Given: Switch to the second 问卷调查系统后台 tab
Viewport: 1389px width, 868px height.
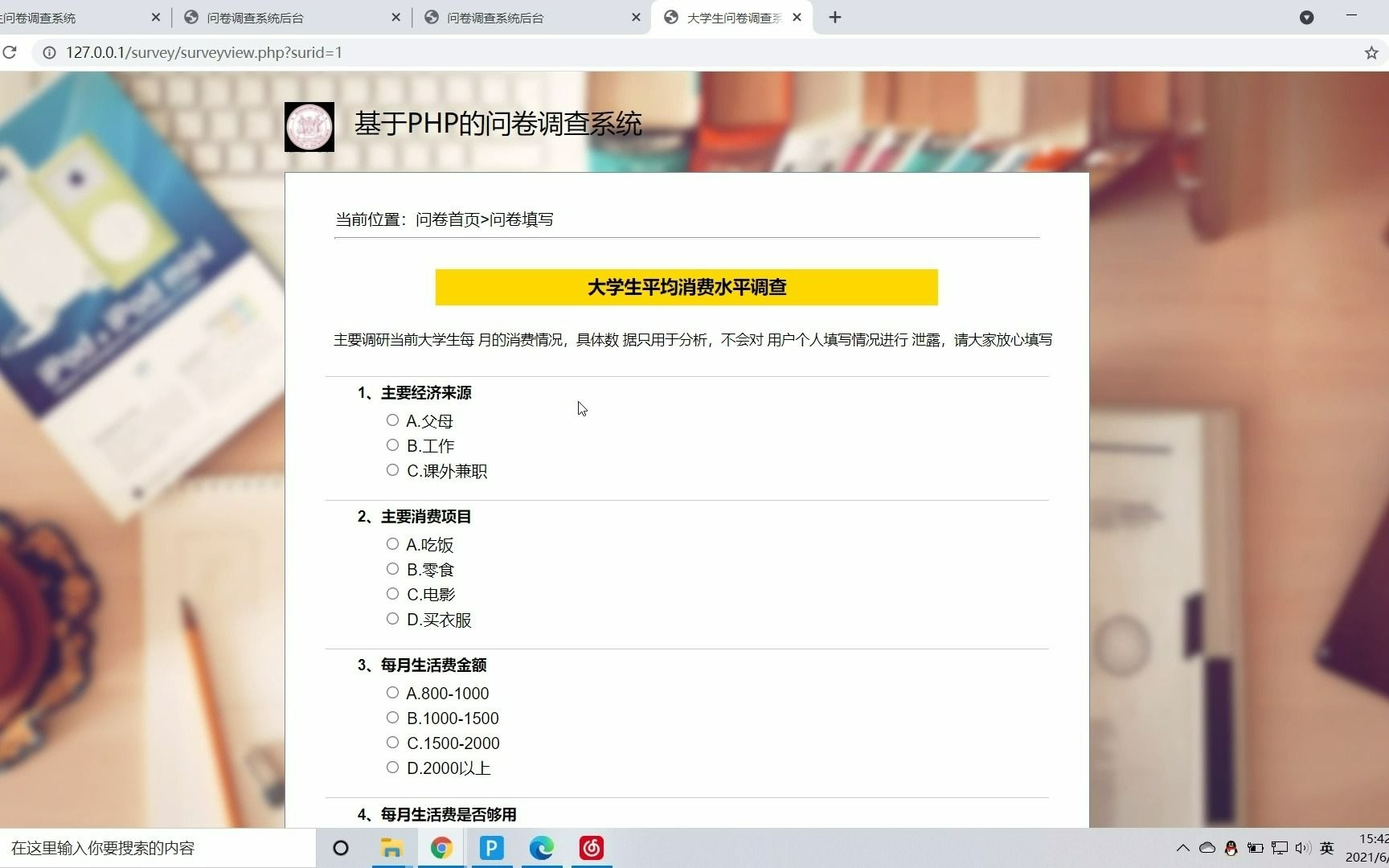Looking at the screenshot, I should [x=531, y=18].
